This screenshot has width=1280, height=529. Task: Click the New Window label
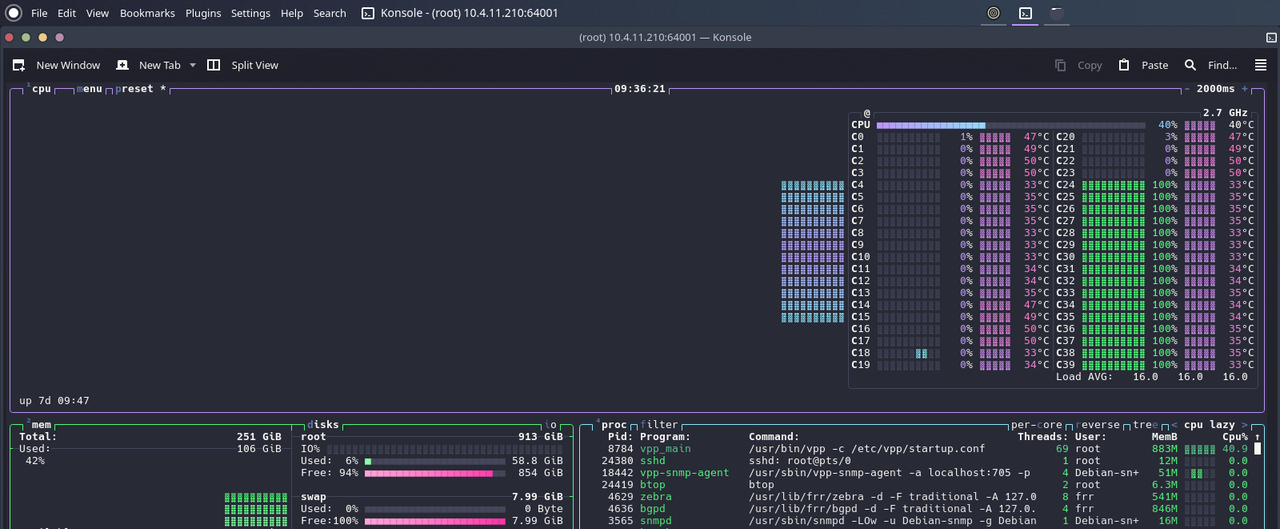click(x=68, y=65)
